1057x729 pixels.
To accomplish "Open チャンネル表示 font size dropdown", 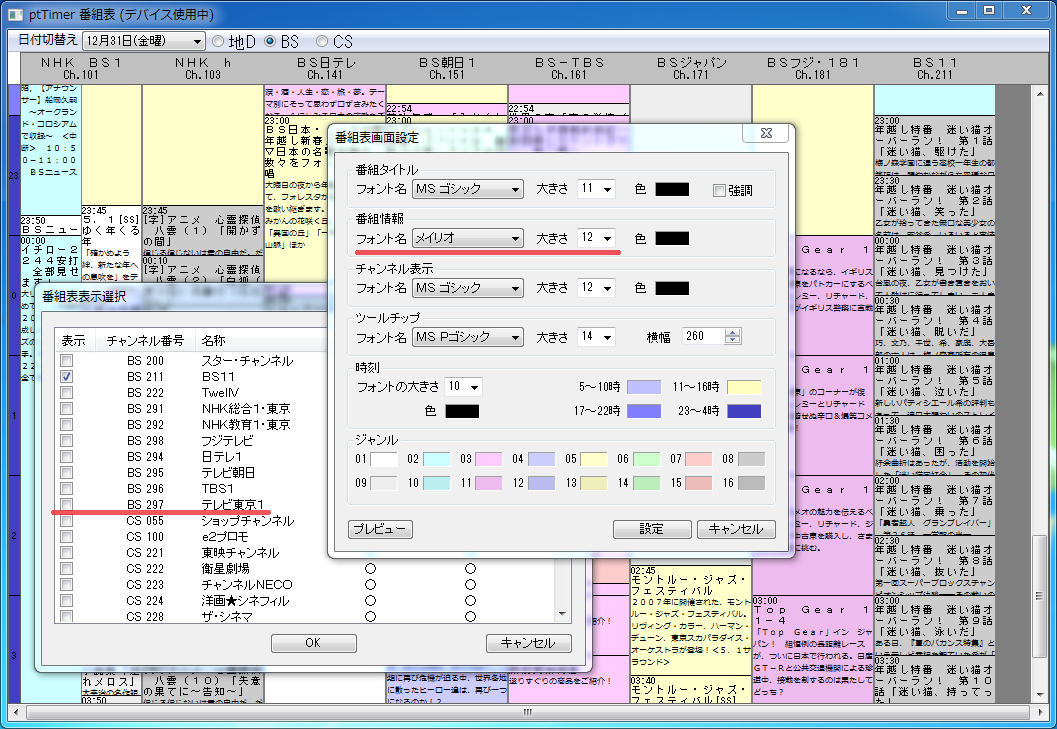I will tap(596, 288).
